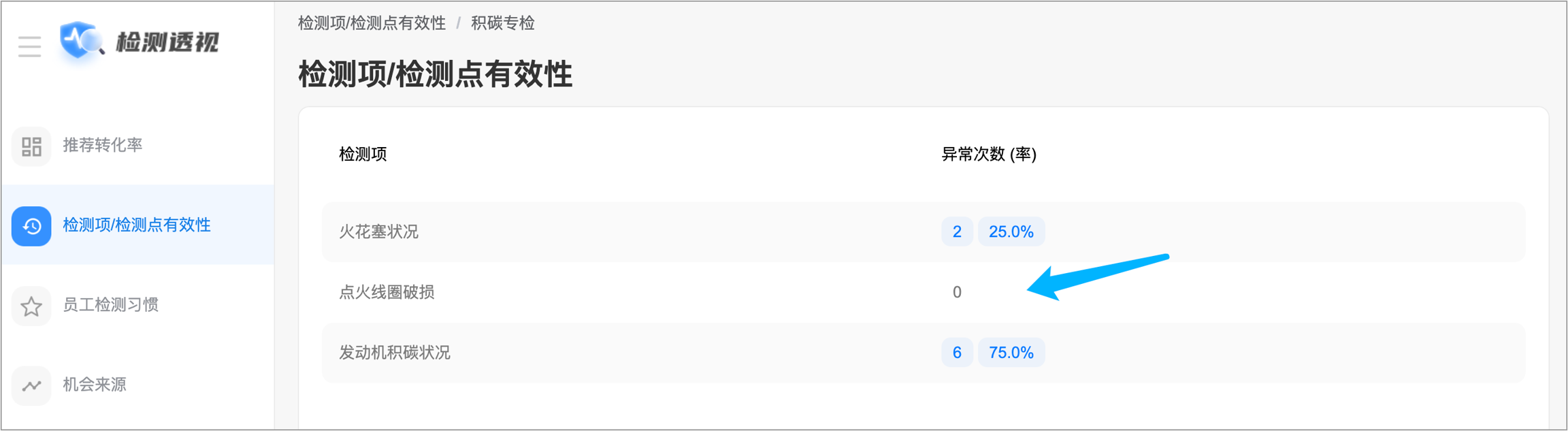
Task: Click count badge 6 for 发动机积碳状况
Action: point(956,352)
